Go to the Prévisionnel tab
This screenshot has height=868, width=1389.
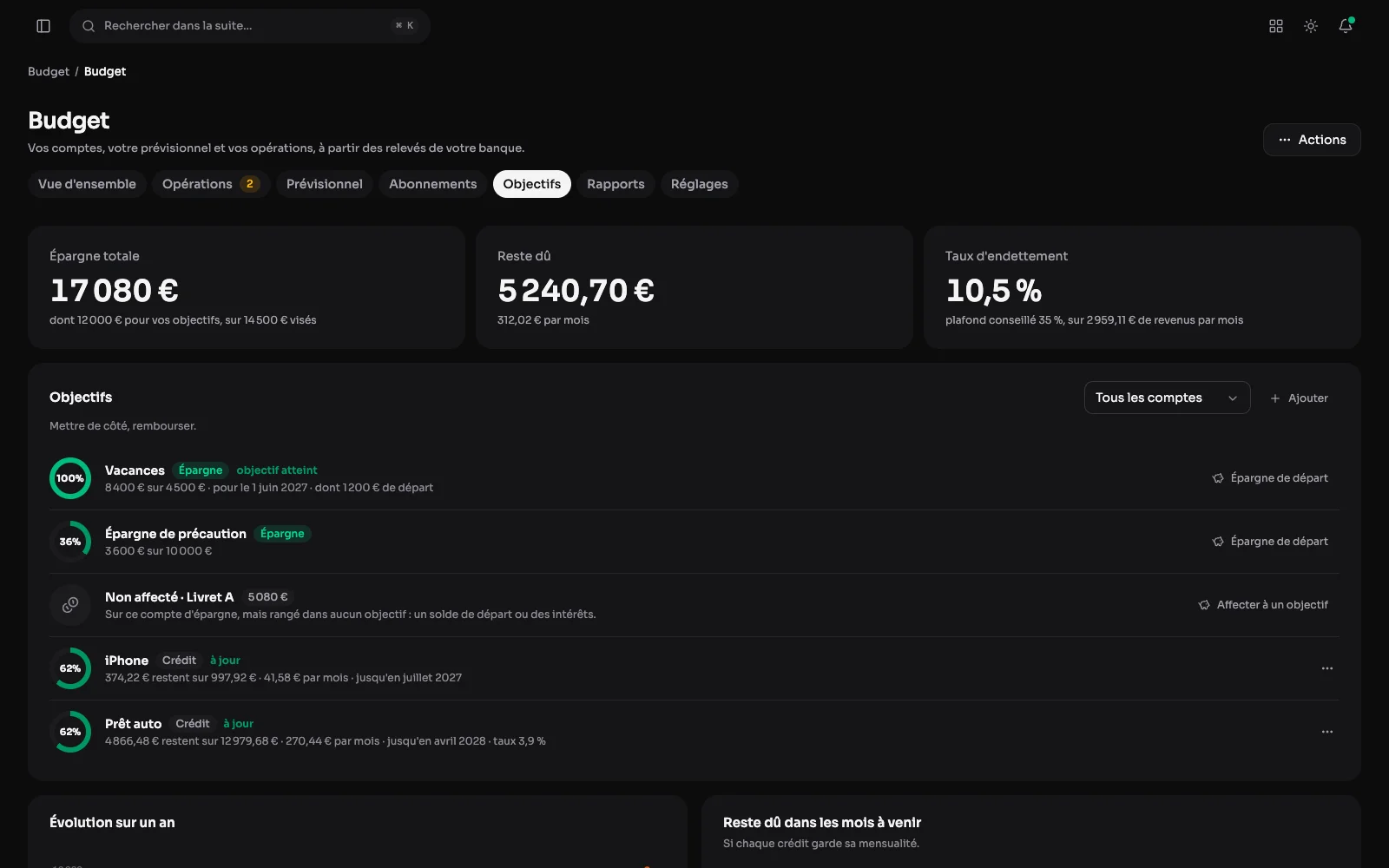325,184
